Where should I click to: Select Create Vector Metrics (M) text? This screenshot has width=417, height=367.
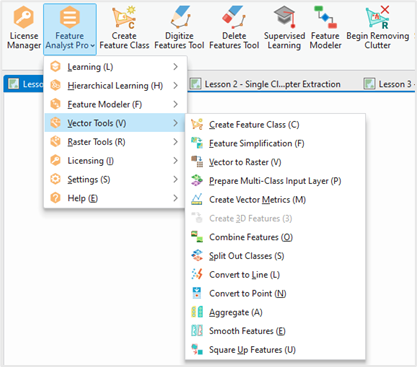tap(257, 200)
